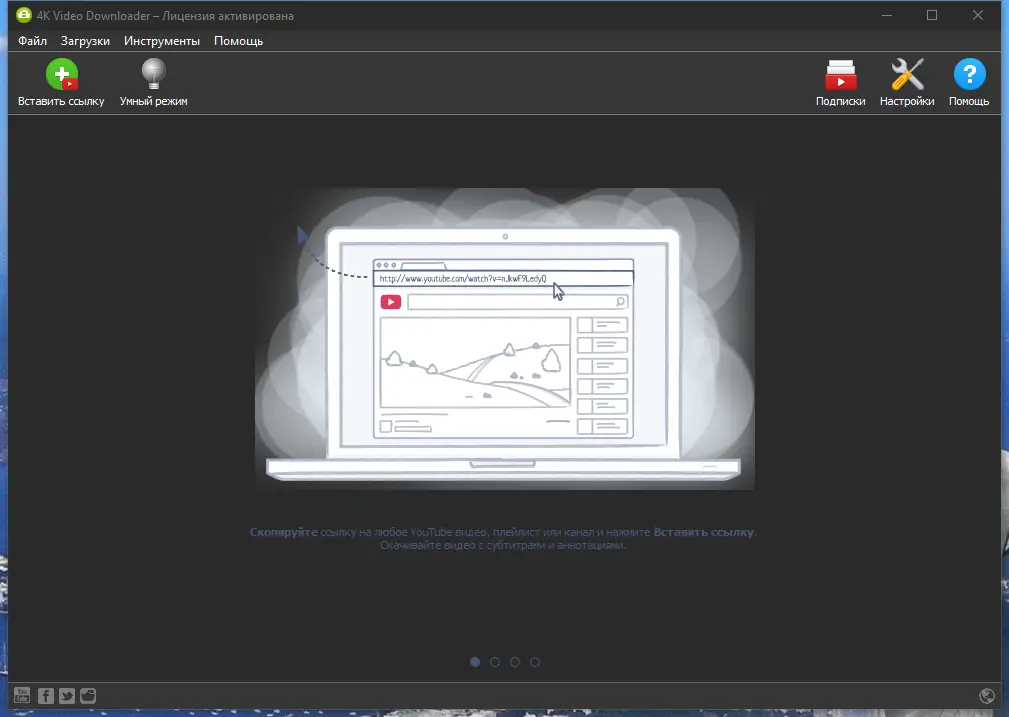1009x717 pixels.
Task: Click the bold 'Вставить ссылку' hint text below illustration
Action: tap(703, 532)
